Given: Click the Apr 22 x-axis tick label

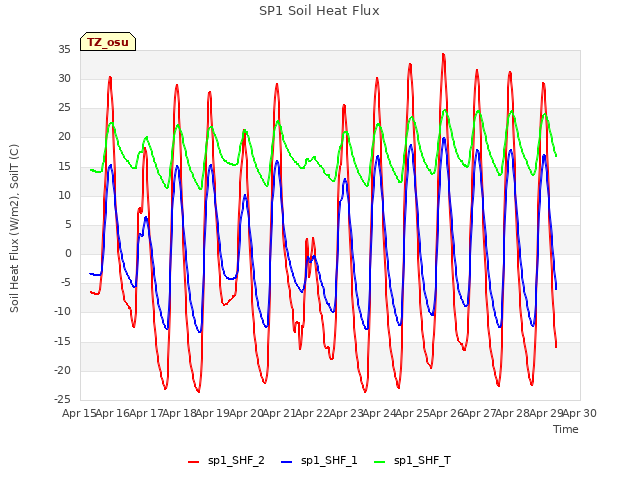Looking at the screenshot, I should pos(313,413).
